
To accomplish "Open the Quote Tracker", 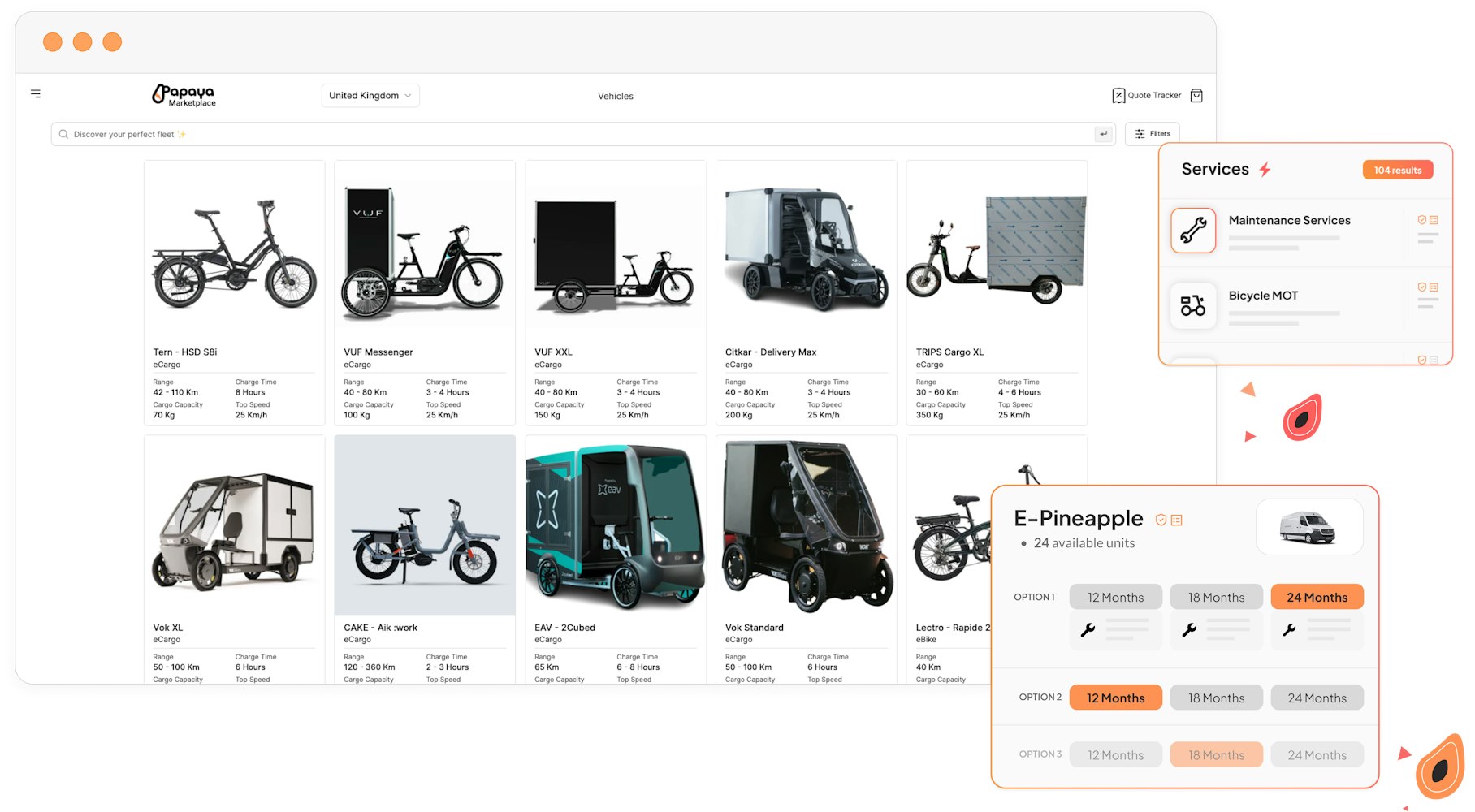I will tap(1147, 95).
